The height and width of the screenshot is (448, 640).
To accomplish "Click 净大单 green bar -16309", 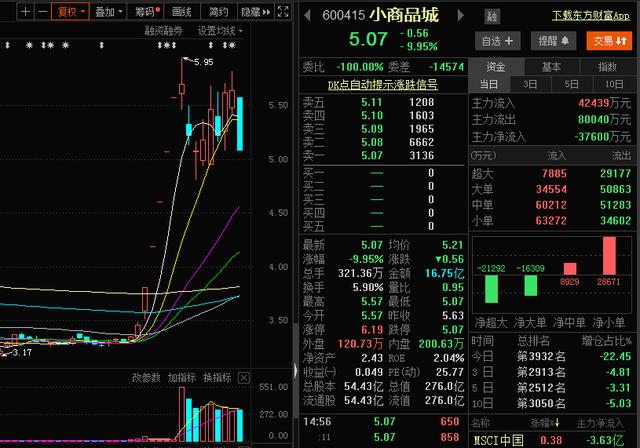I will [x=531, y=285].
